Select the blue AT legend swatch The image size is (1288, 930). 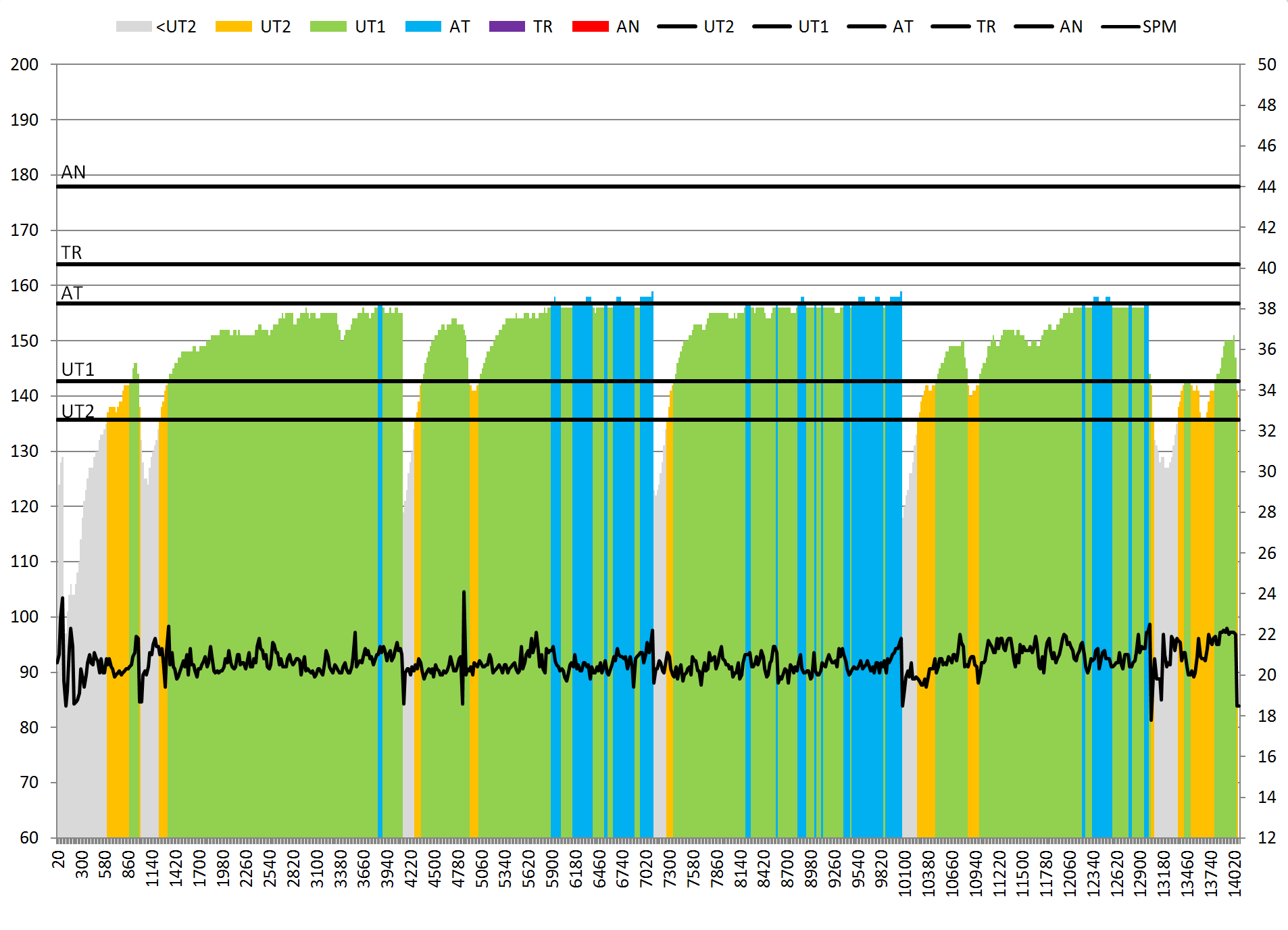click(423, 26)
